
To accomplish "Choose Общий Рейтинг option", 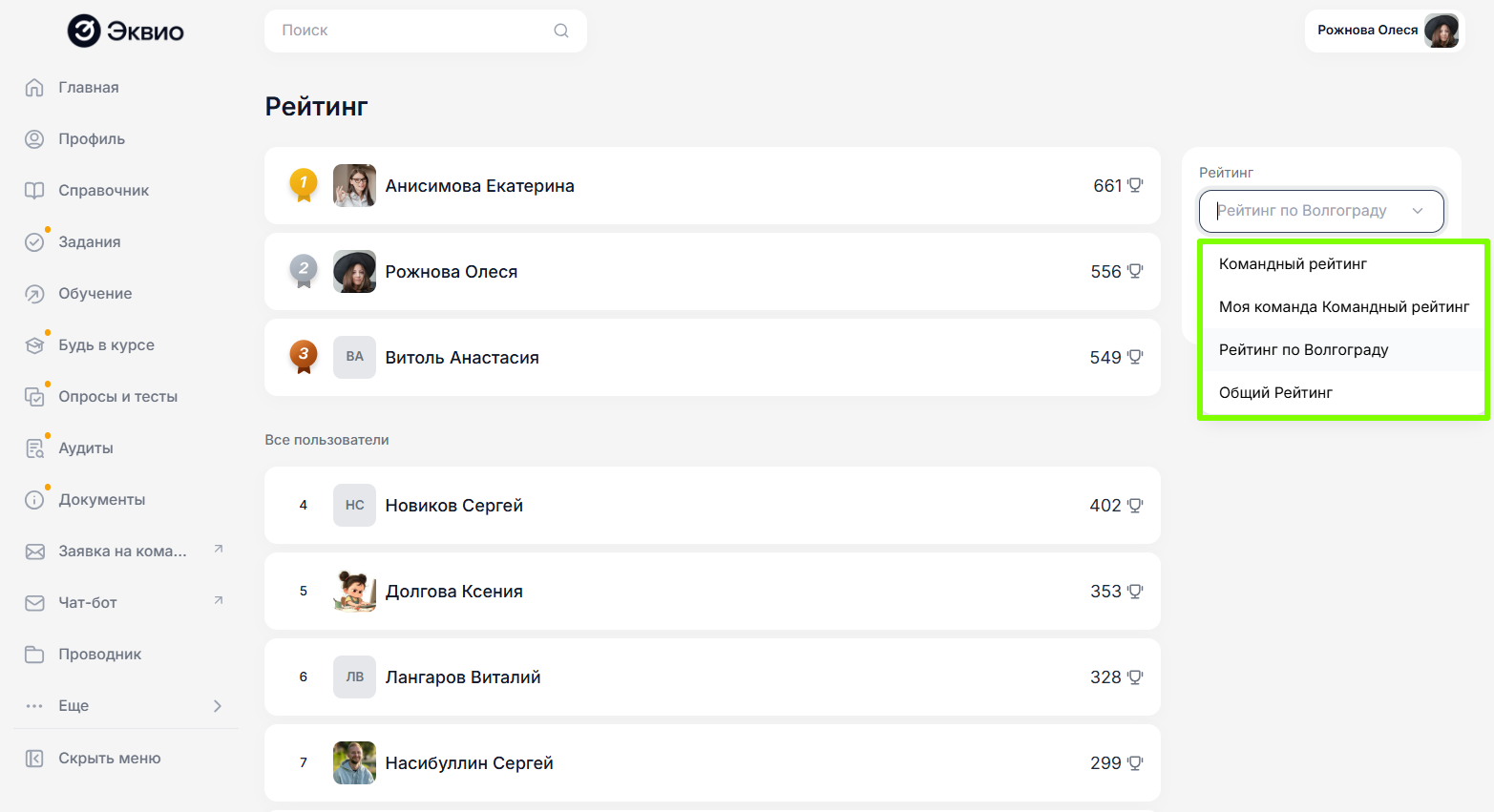I will [1275, 393].
